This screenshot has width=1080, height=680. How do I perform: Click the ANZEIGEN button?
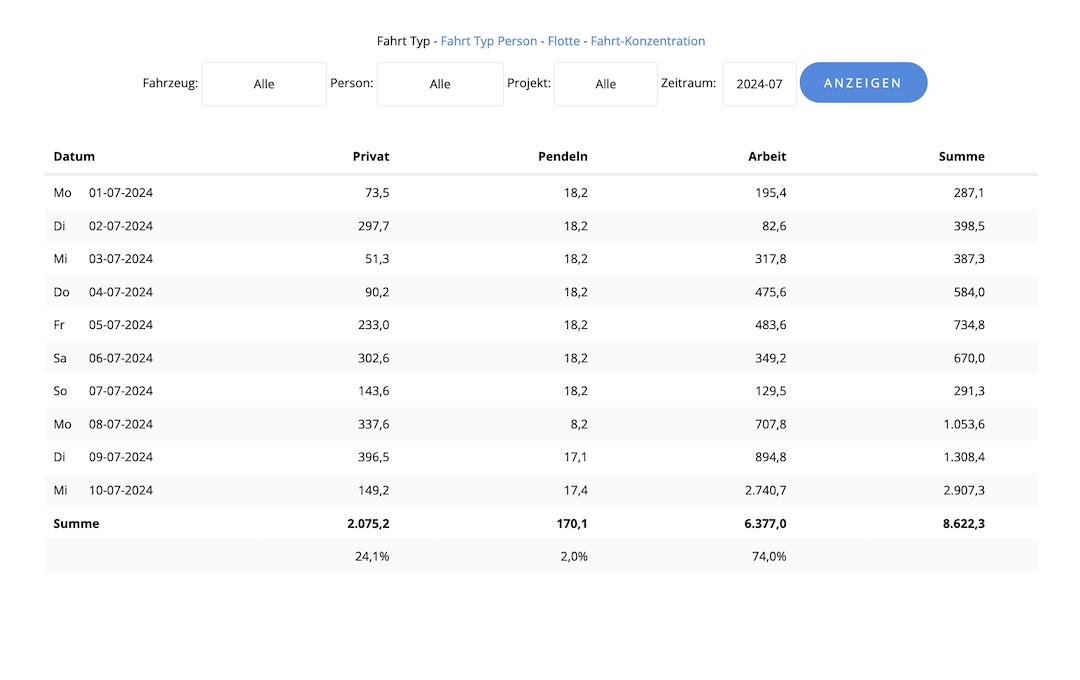(x=863, y=83)
